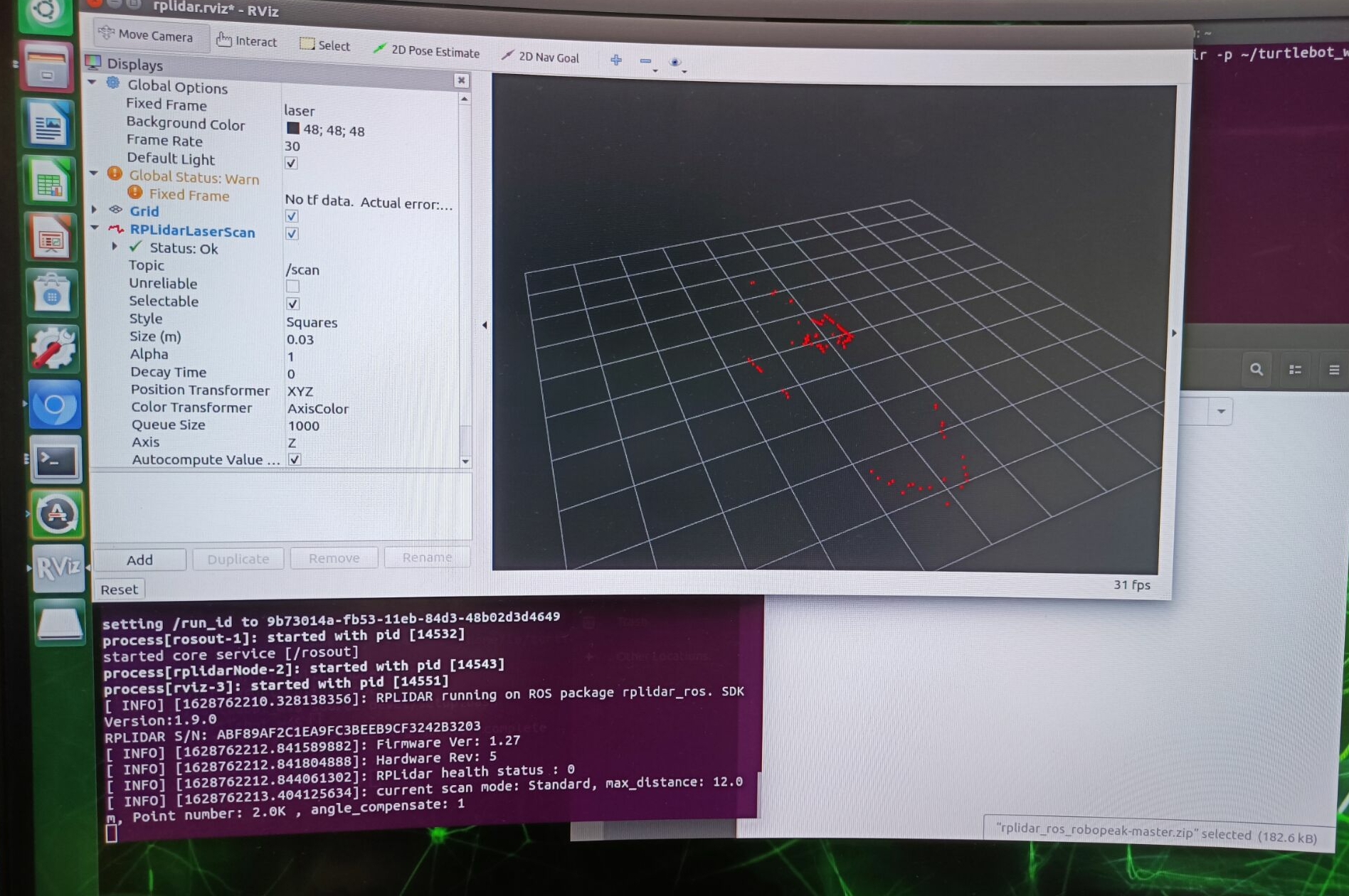Click the Displays panel monitor icon
Image resolution: width=1349 pixels, height=896 pixels.
pyautogui.click(x=93, y=62)
